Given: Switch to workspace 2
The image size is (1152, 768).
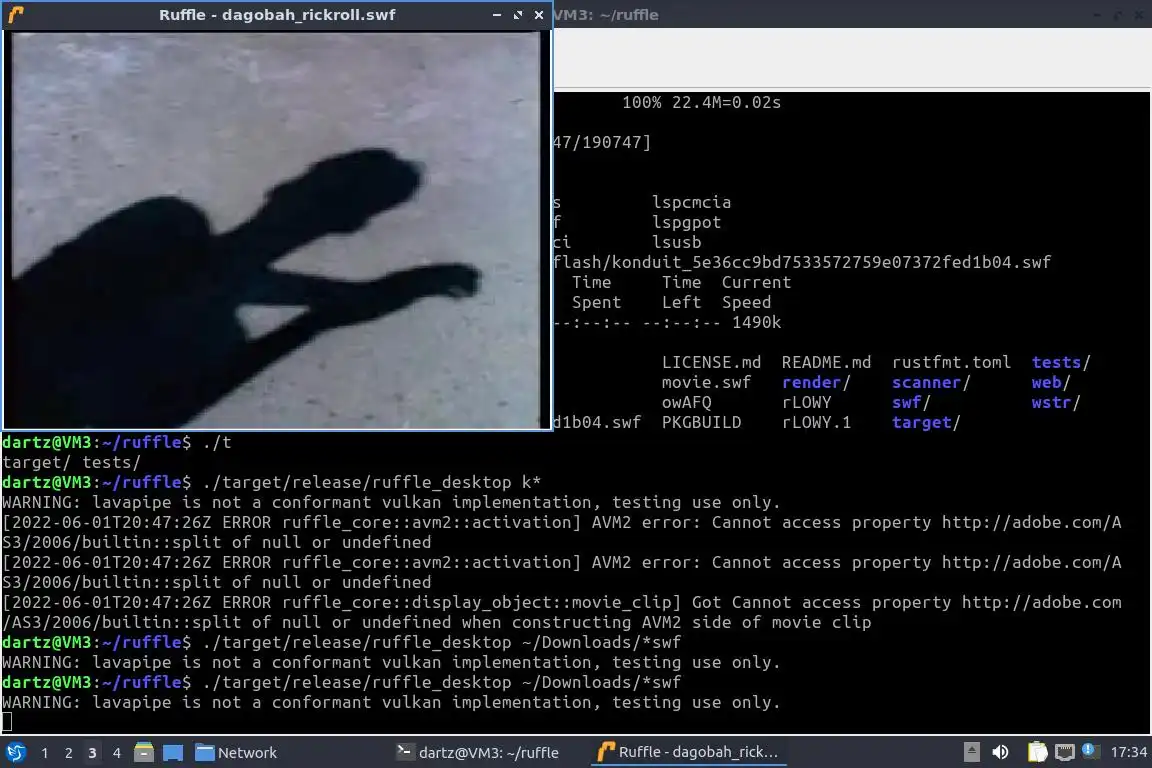Looking at the screenshot, I should [x=68, y=753].
